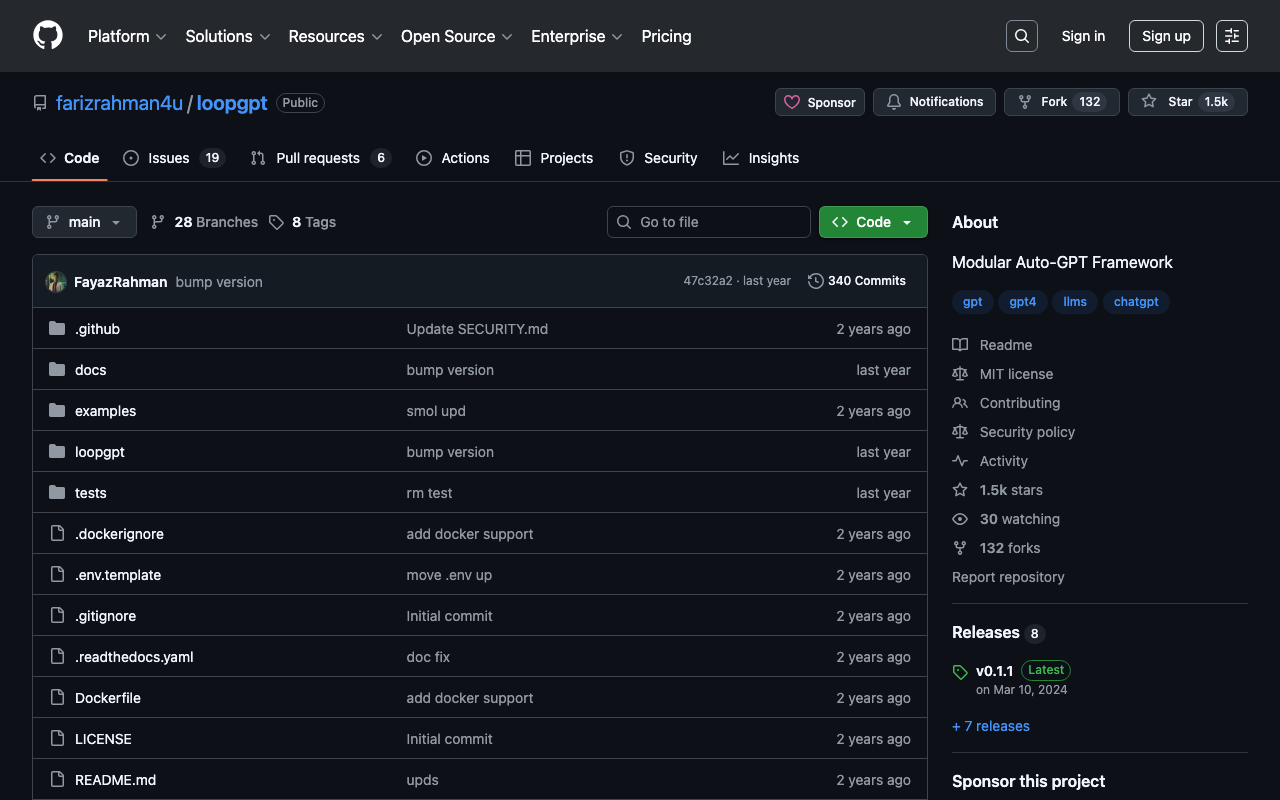Viewport: 1280px width, 800px height.
Task: Switch to the Issues tab
Action: 168,158
